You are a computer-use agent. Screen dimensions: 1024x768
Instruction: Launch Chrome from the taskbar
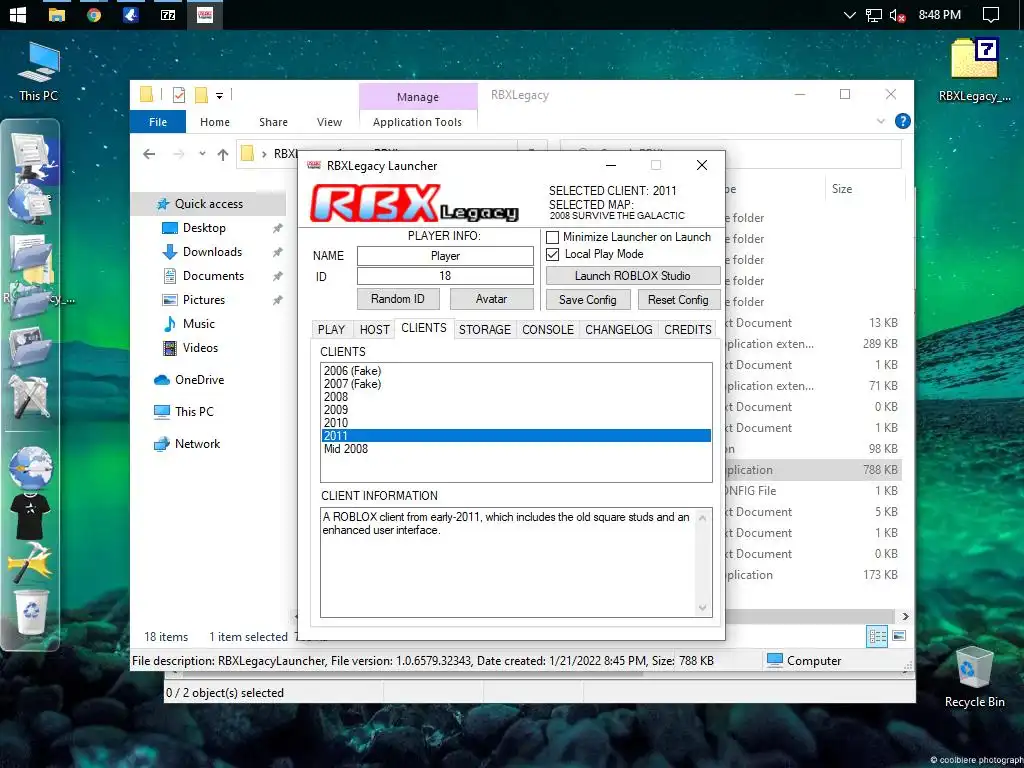[94, 14]
